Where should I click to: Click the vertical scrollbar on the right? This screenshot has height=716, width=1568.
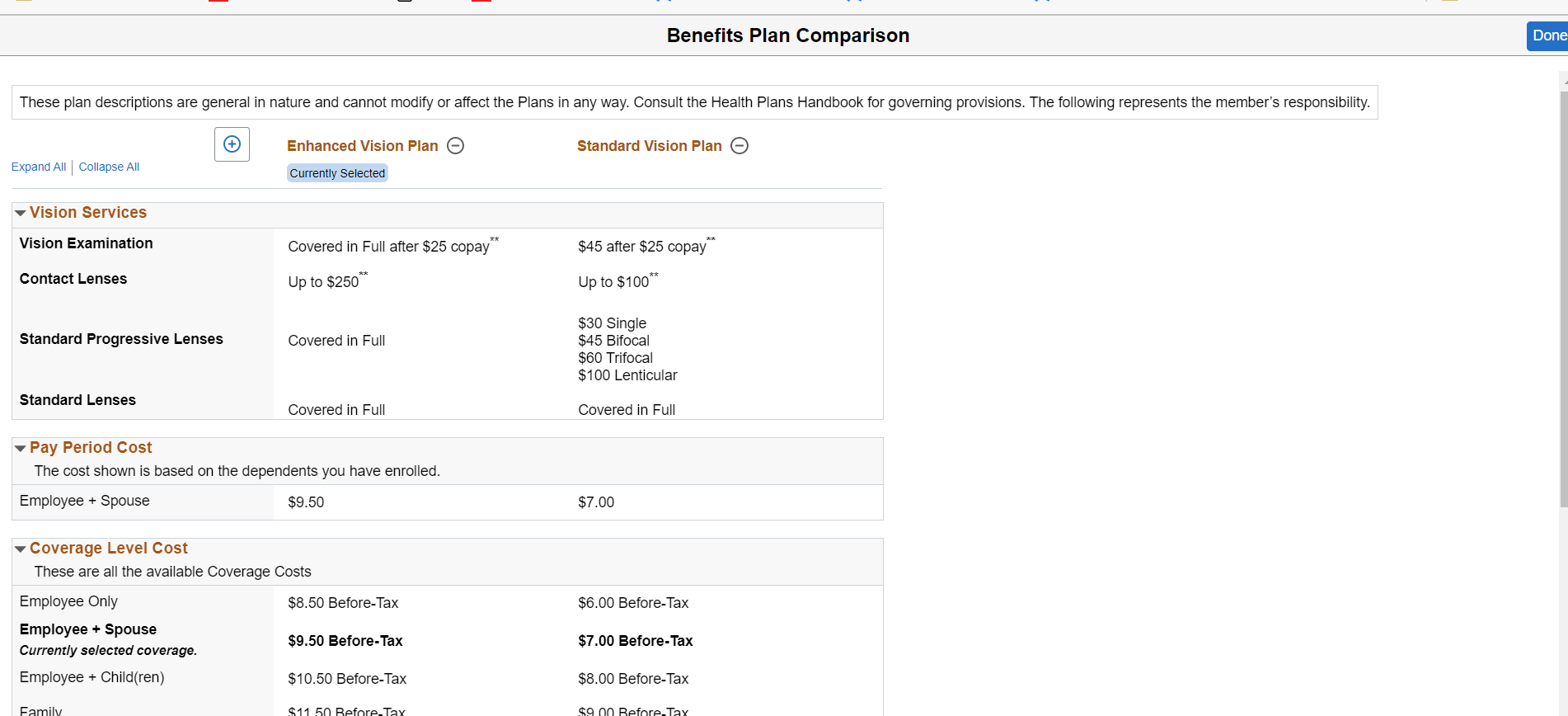pyautogui.click(x=1563, y=330)
